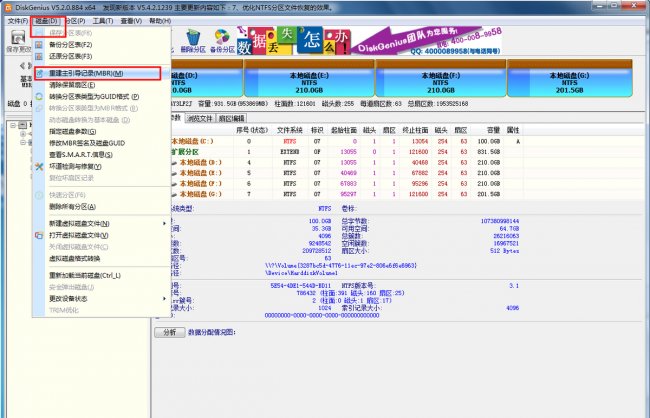Choose 虚拟磁盘格式转换
This screenshot has height=418, width=650.
[75, 259]
